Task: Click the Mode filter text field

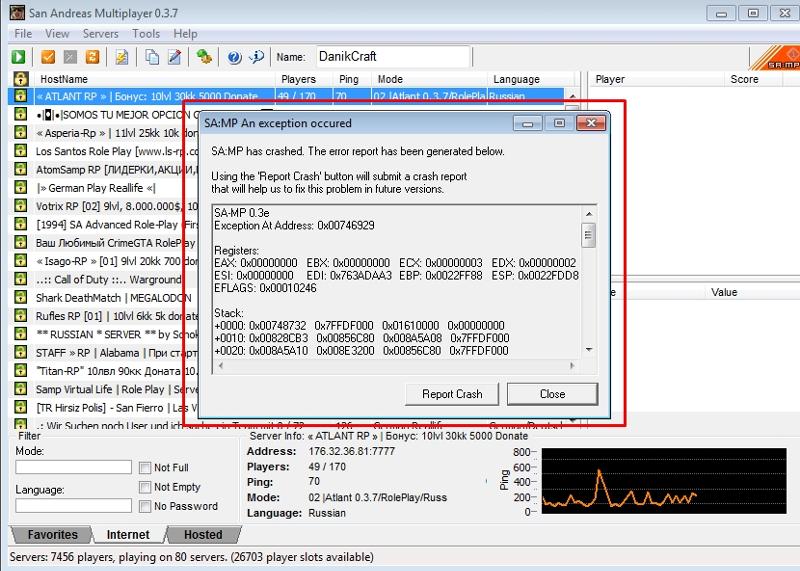Action: point(74,467)
